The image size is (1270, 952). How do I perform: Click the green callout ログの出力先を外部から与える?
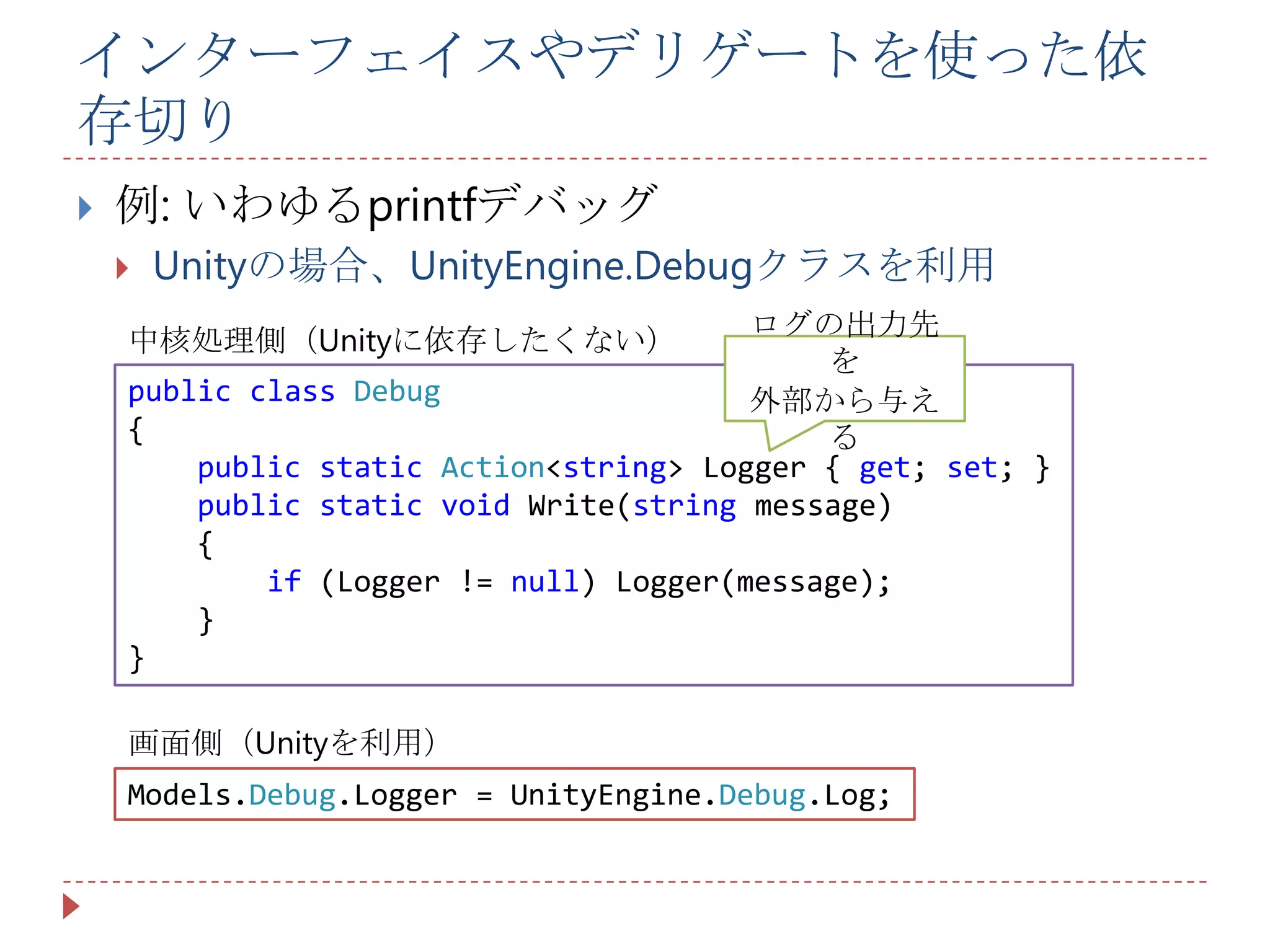(845, 379)
